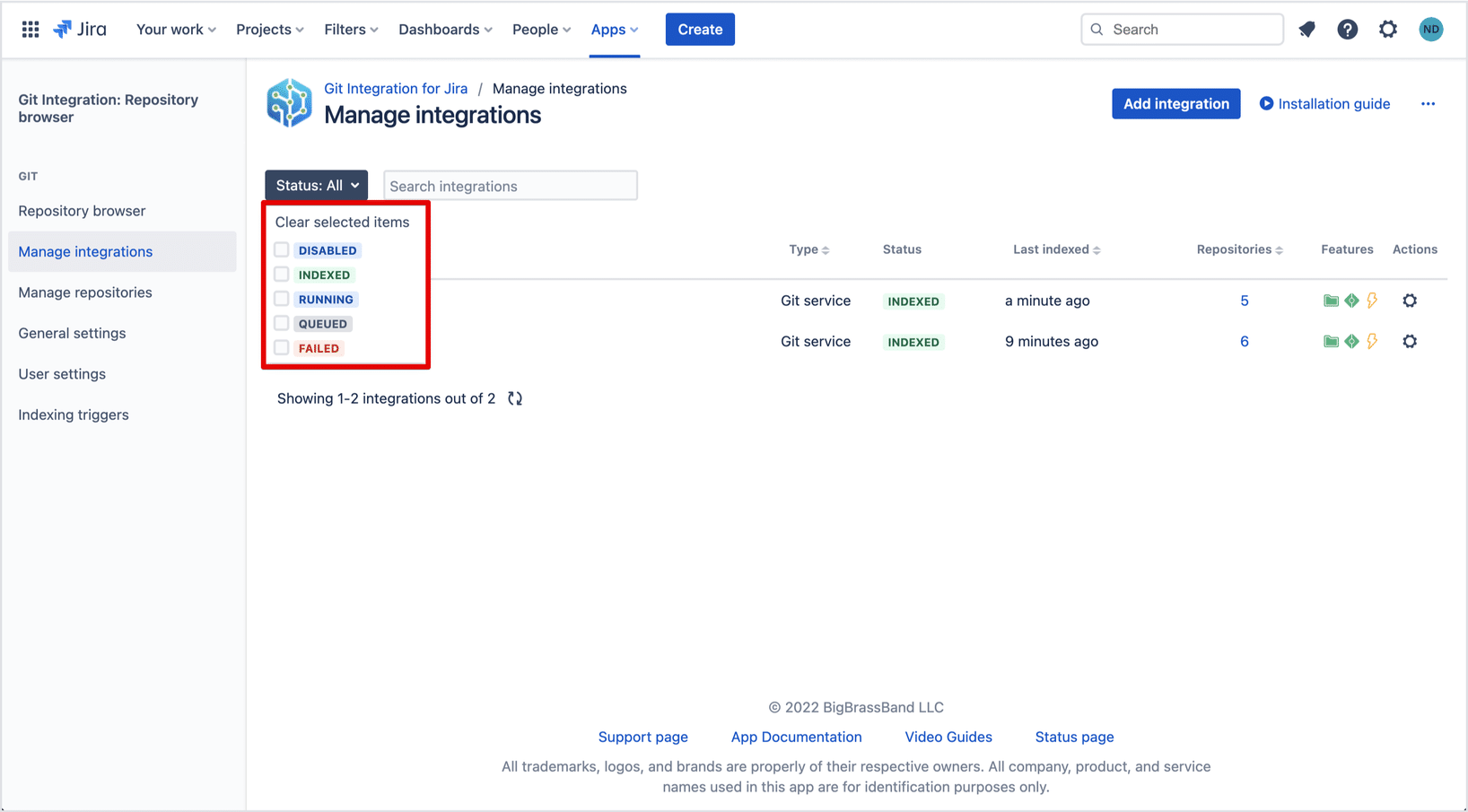Expand the Your work menu
1468x812 pixels.
coord(176,30)
